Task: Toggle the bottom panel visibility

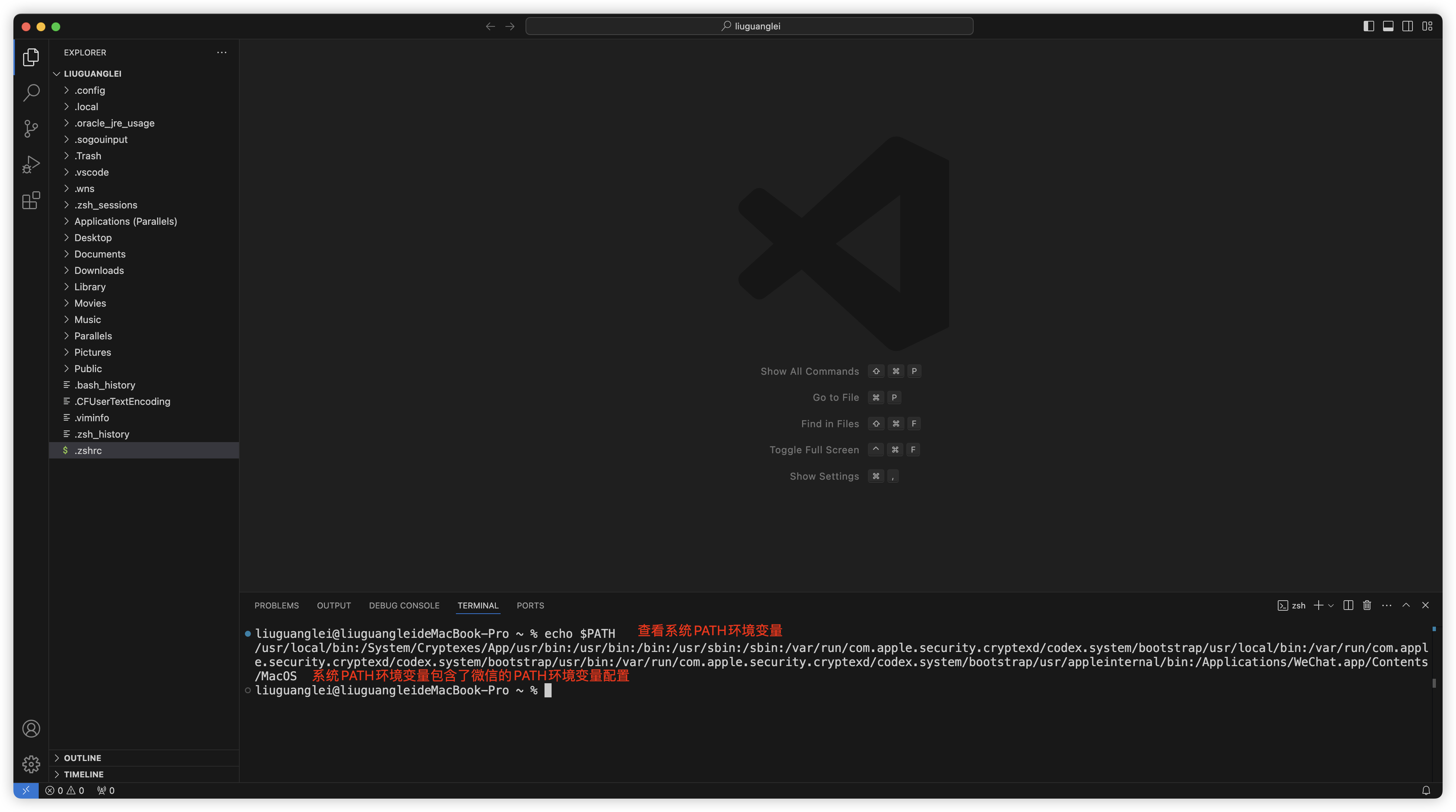Action: click(1388, 26)
